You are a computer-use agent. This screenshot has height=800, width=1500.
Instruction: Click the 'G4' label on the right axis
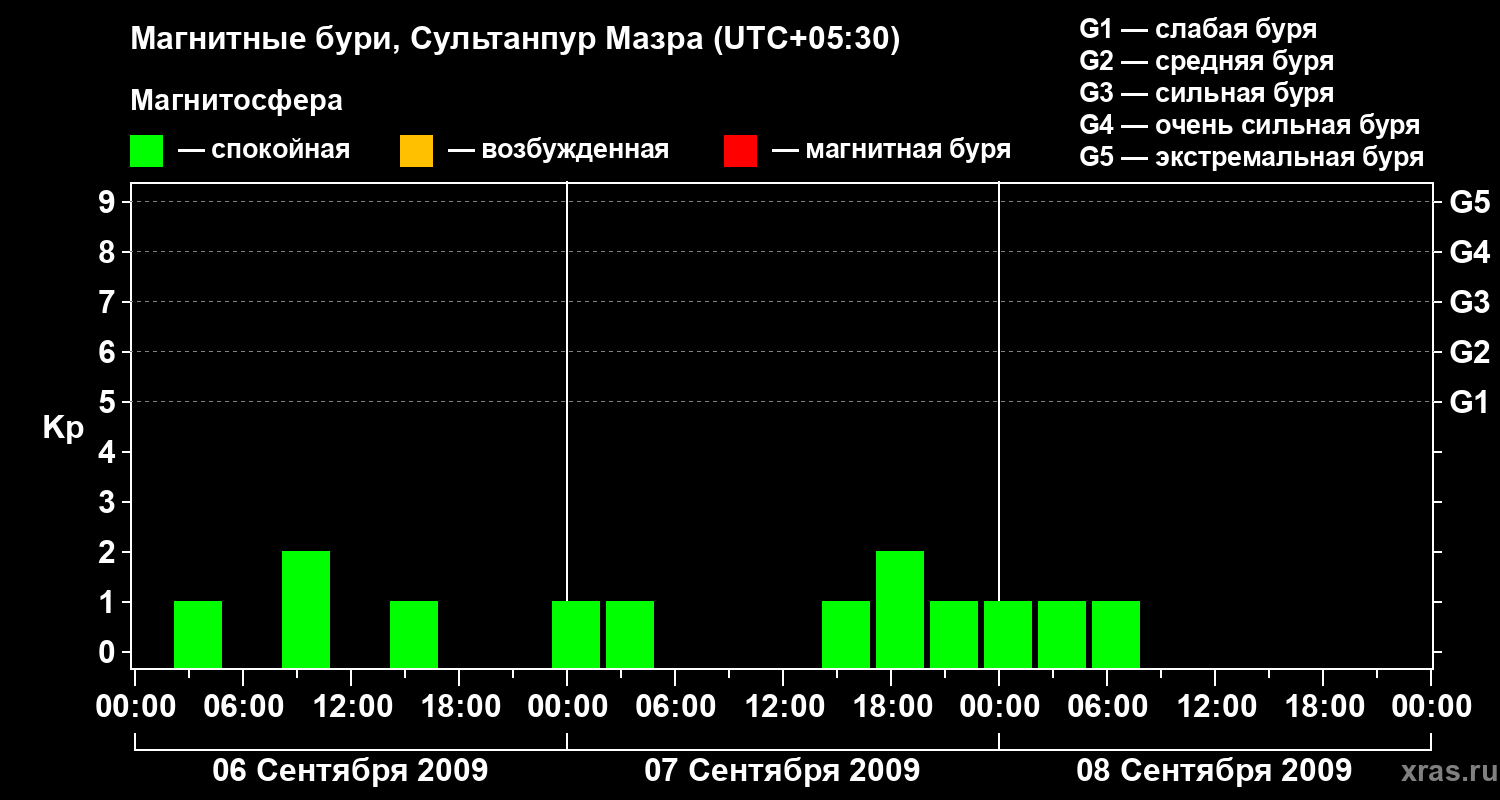pyautogui.click(x=1470, y=252)
